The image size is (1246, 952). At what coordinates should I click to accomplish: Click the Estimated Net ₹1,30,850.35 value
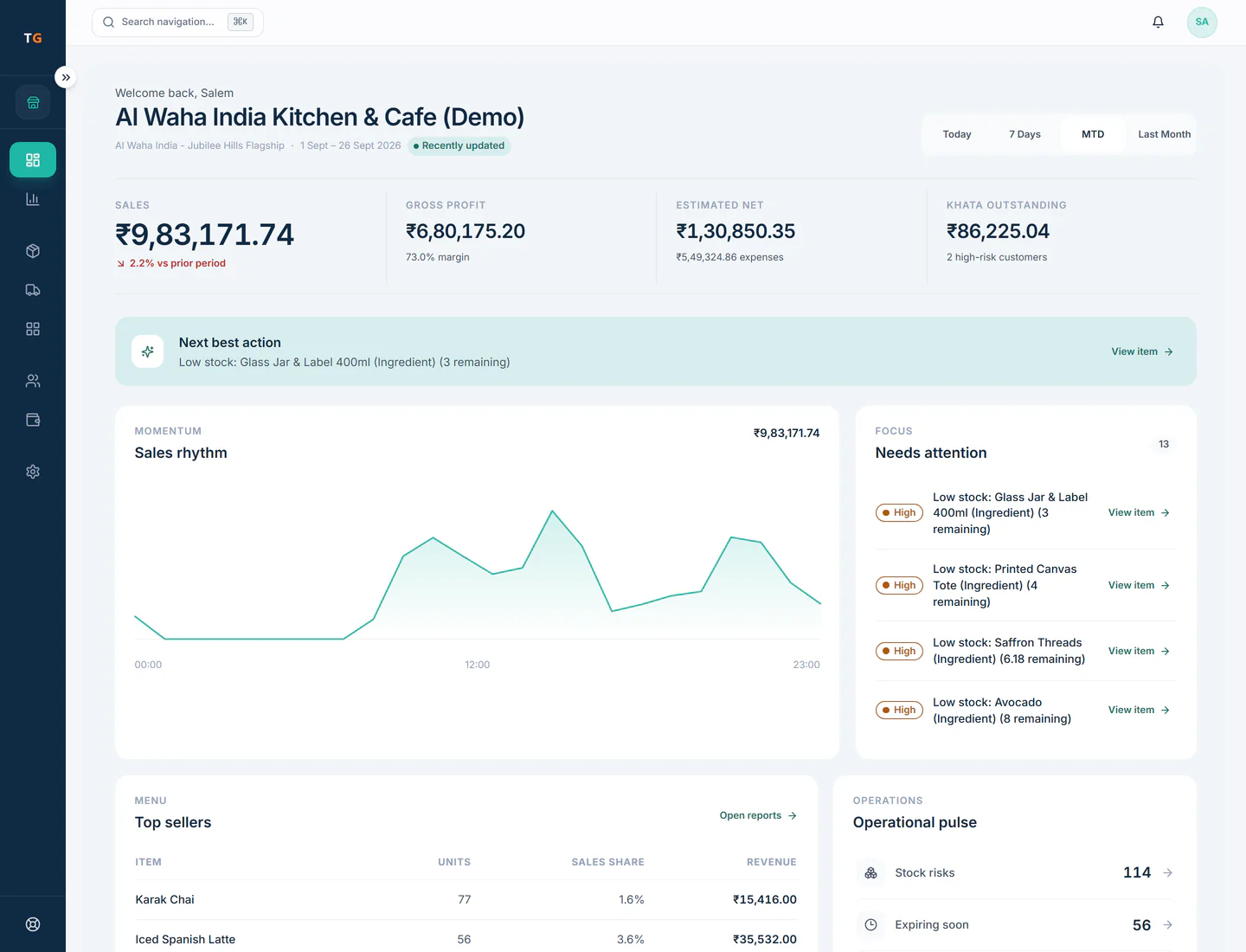tap(735, 231)
